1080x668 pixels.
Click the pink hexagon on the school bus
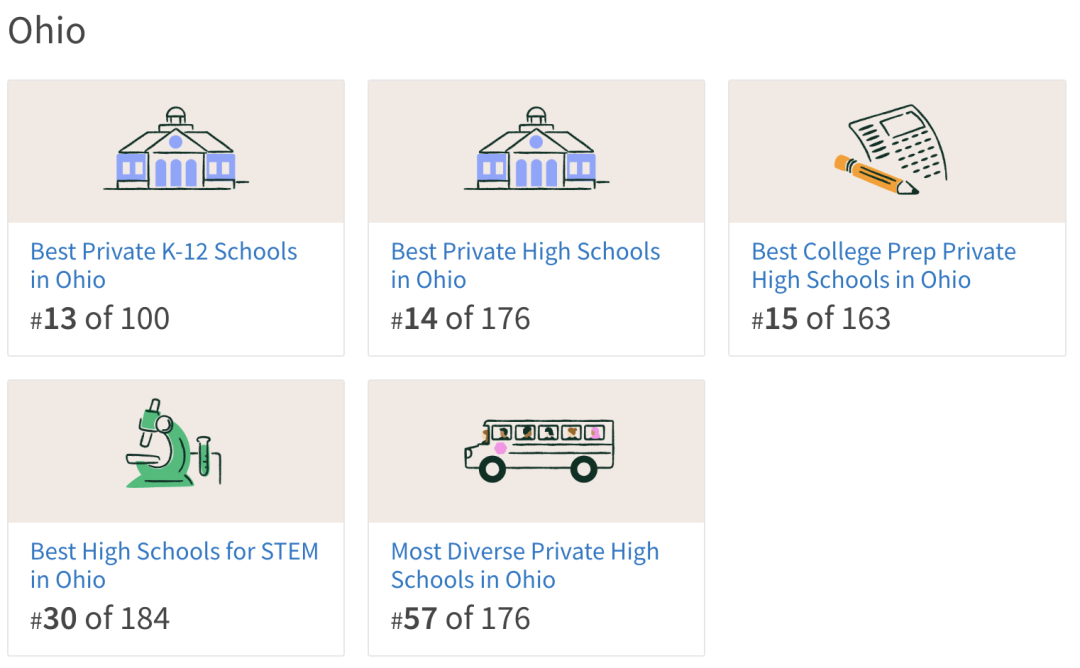pyautogui.click(x=501, y=448)
